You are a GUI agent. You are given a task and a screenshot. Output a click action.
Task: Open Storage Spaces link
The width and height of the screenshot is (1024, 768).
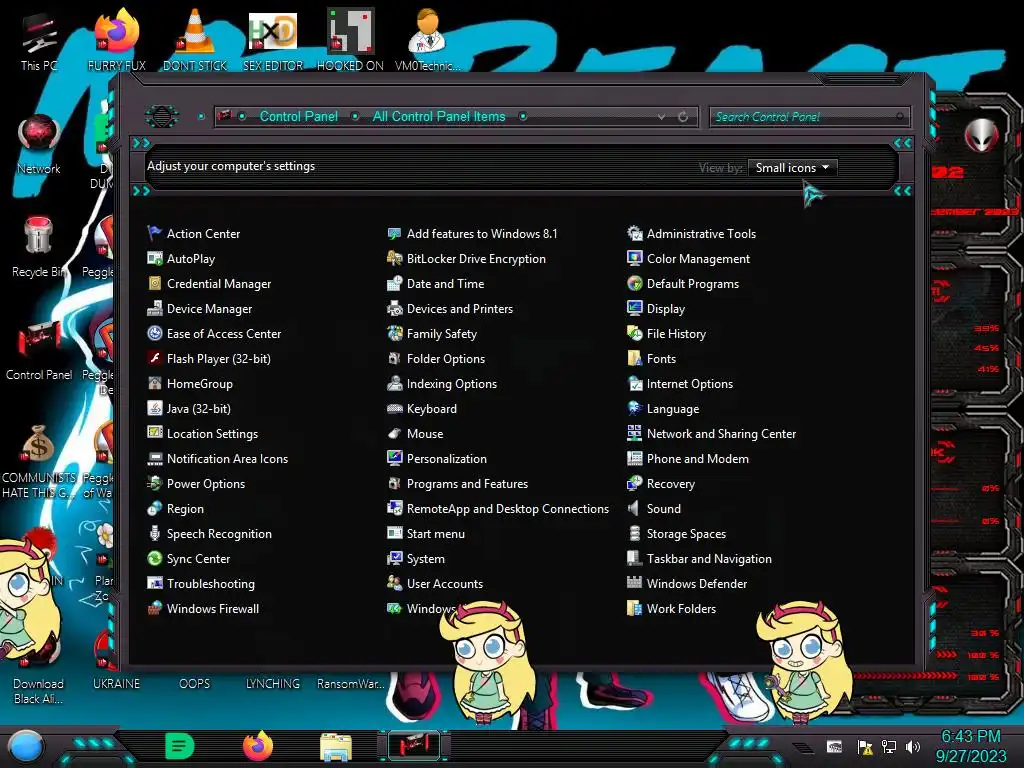tap(686, 534)
